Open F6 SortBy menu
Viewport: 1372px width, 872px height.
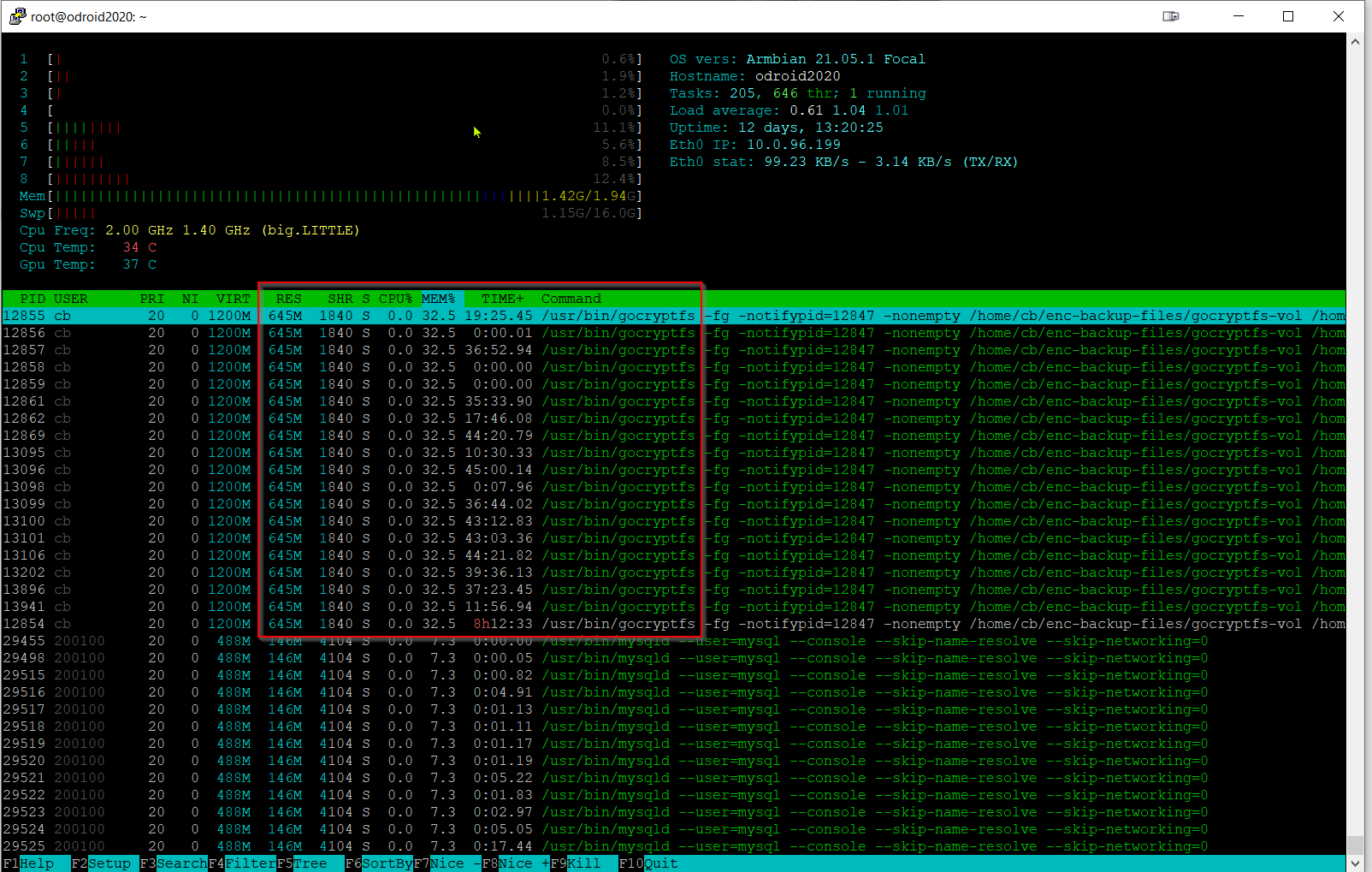(379, 863)
